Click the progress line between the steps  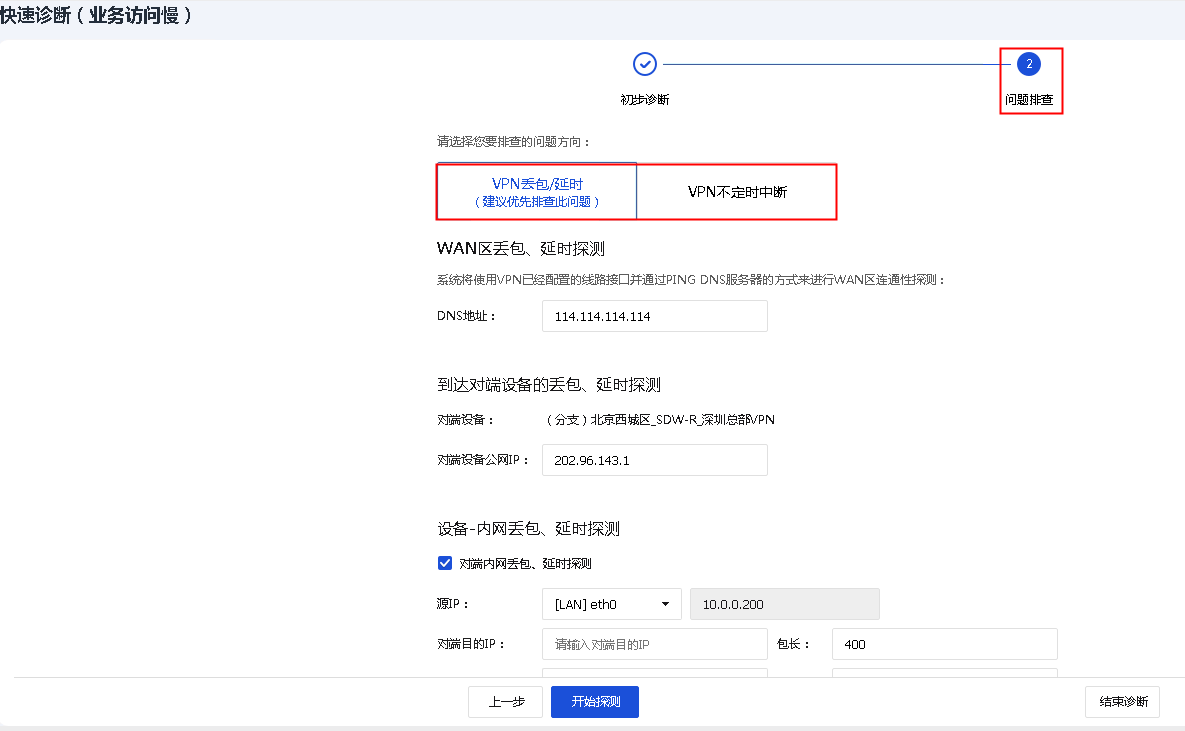point(835,65)
